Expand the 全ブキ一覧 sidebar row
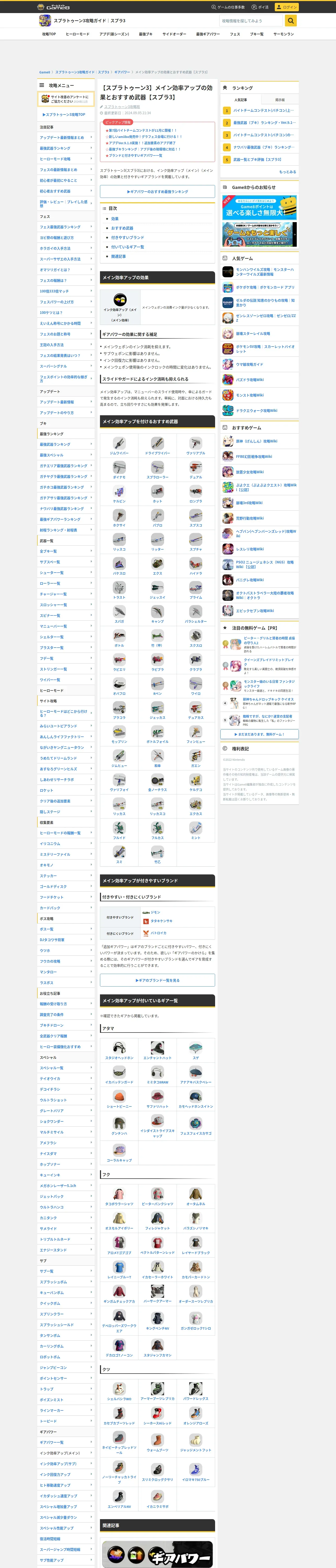Viewport: 336px width, 1568px height. click(x=66, y=551)
